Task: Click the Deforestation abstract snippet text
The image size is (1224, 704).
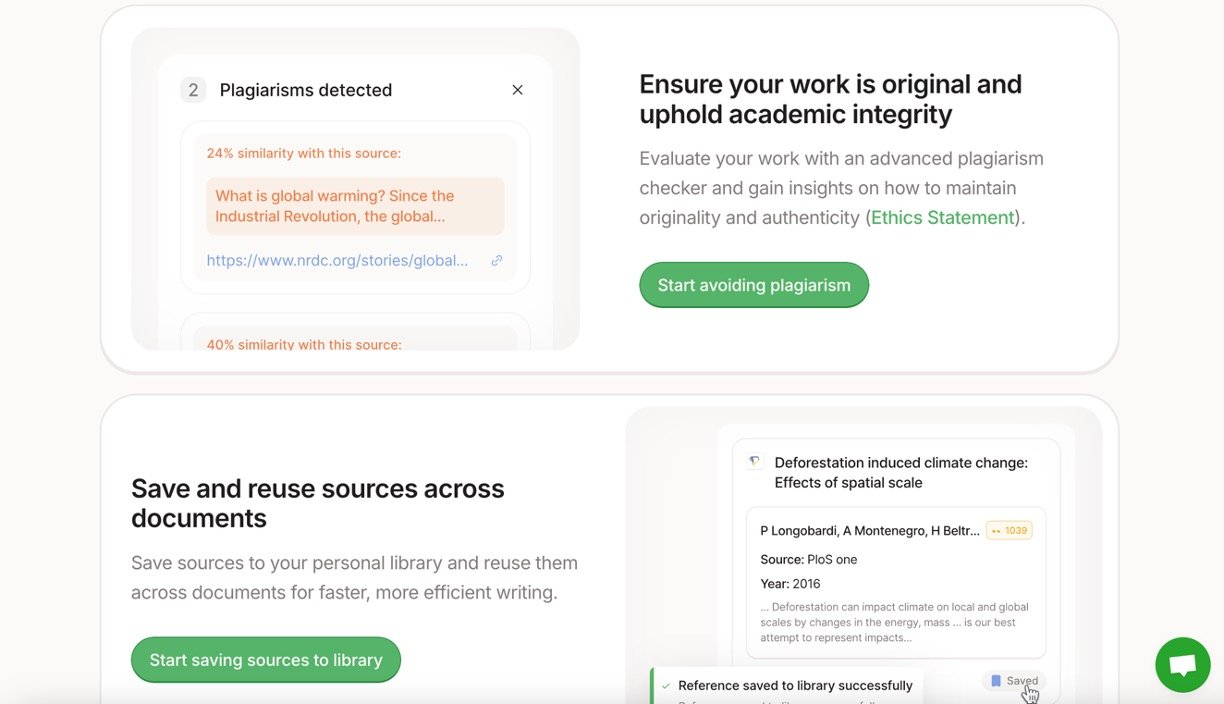Action: pos(894,622)
